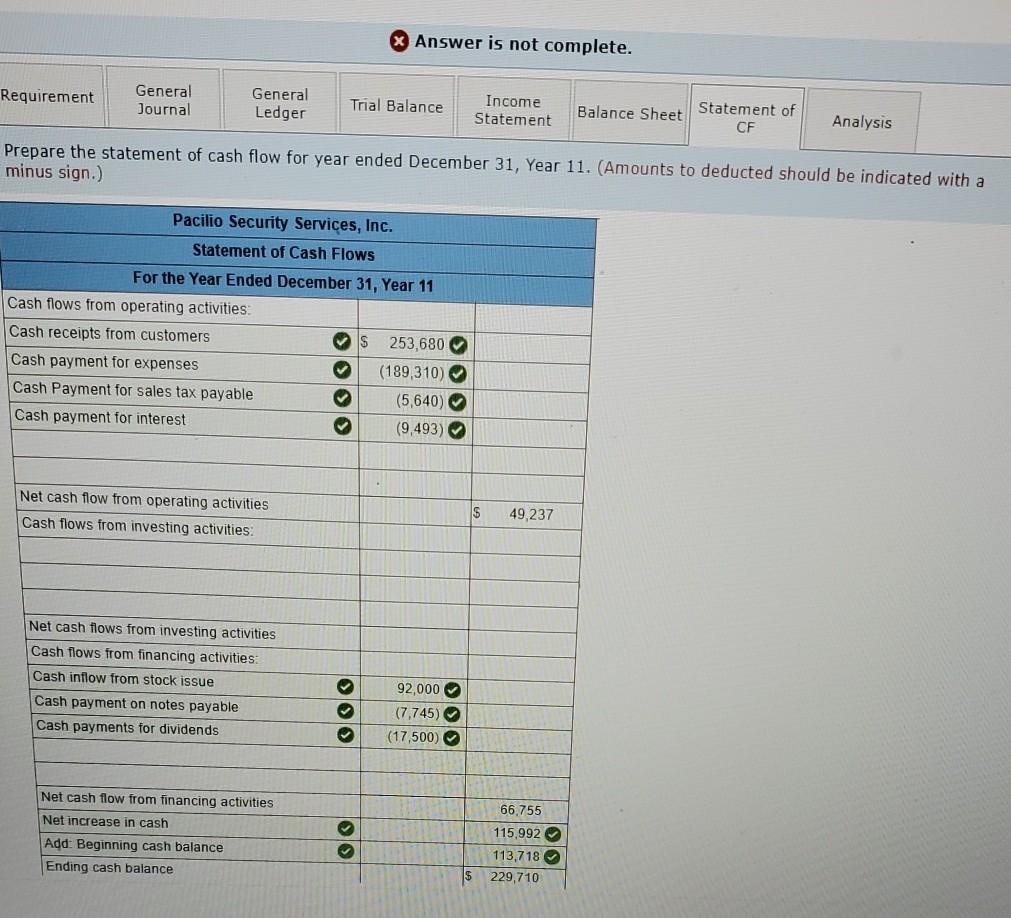Viewport: 1011px width, 918px height.
Task: Select the Cash inflow from stock issue label
Action: click(x=123, y=679)
